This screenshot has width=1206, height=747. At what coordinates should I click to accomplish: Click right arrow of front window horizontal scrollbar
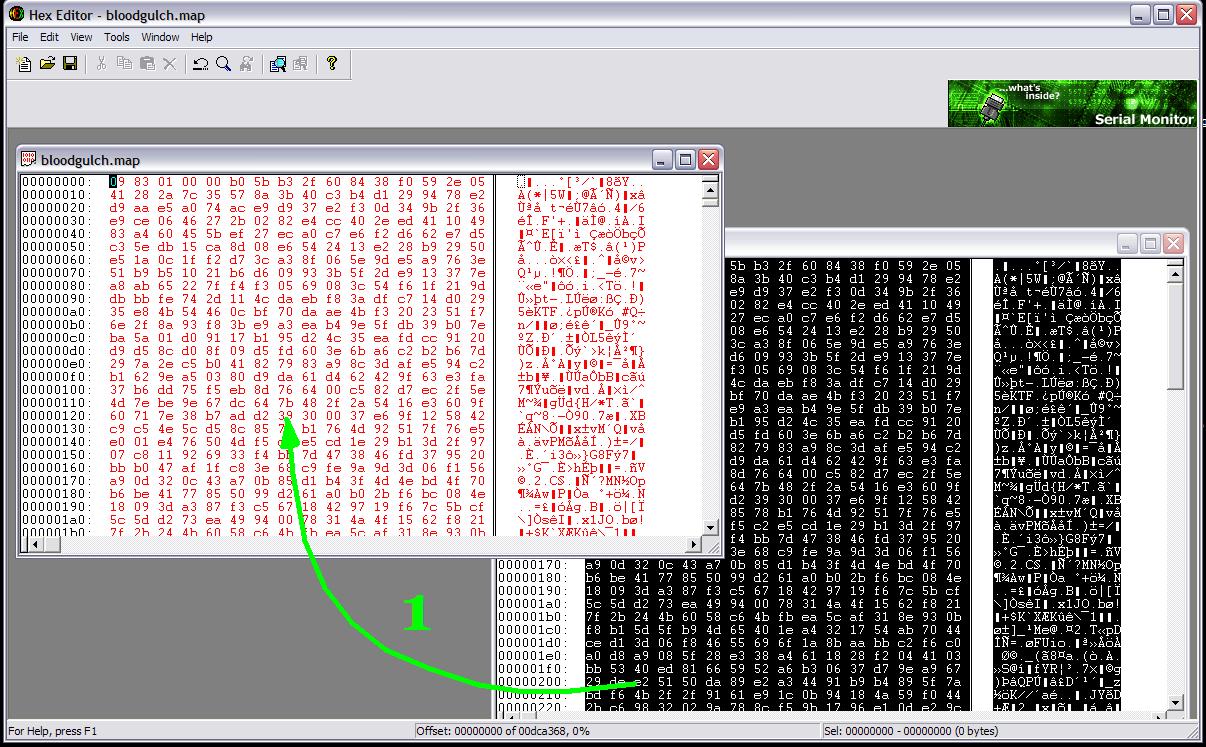tap(694, 544)
